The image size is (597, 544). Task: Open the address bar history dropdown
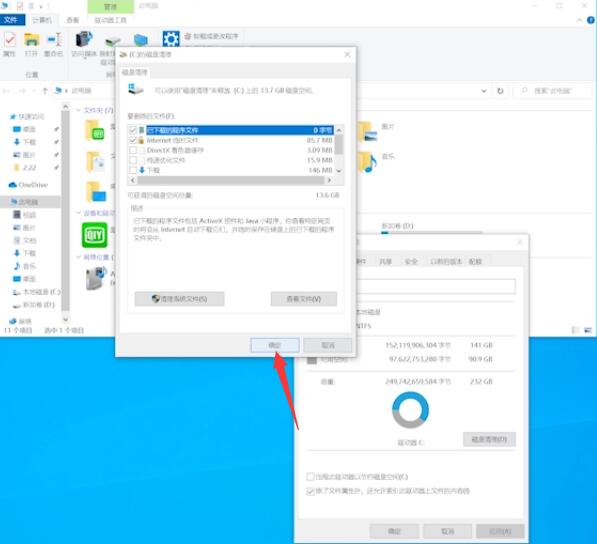tap(484, 91)
